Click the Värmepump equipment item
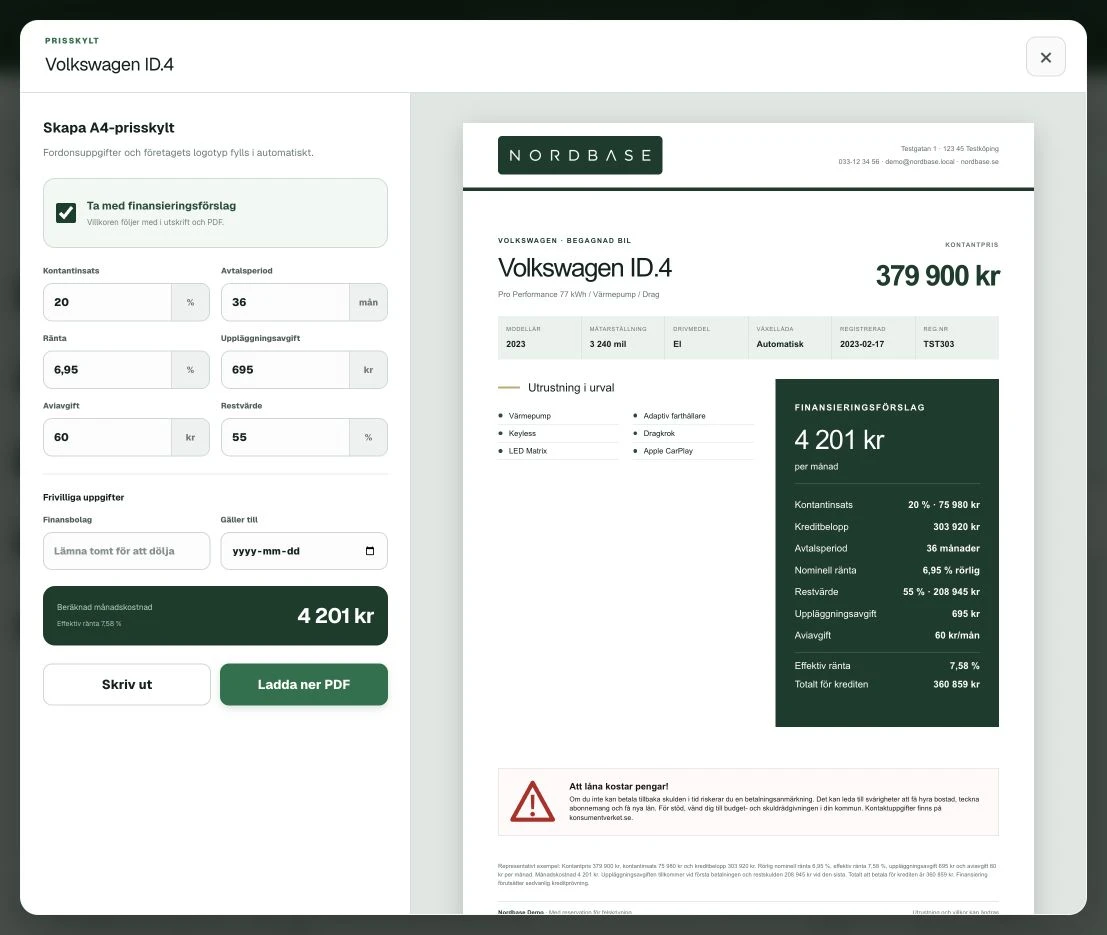Screen dimensions: 1107x935 pos(529,416)
